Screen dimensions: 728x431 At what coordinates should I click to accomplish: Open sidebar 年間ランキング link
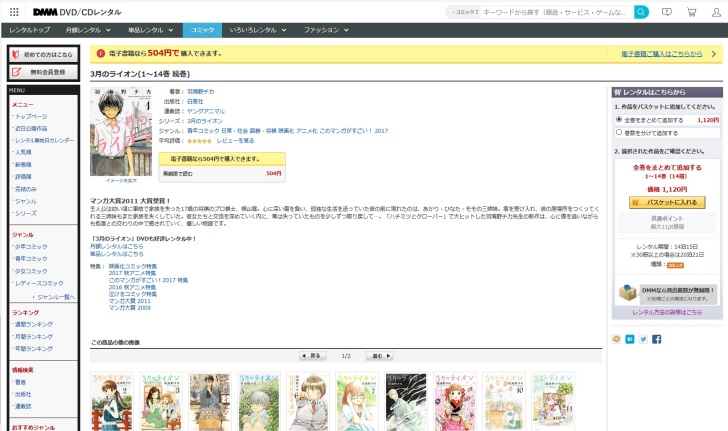[34, 348]
